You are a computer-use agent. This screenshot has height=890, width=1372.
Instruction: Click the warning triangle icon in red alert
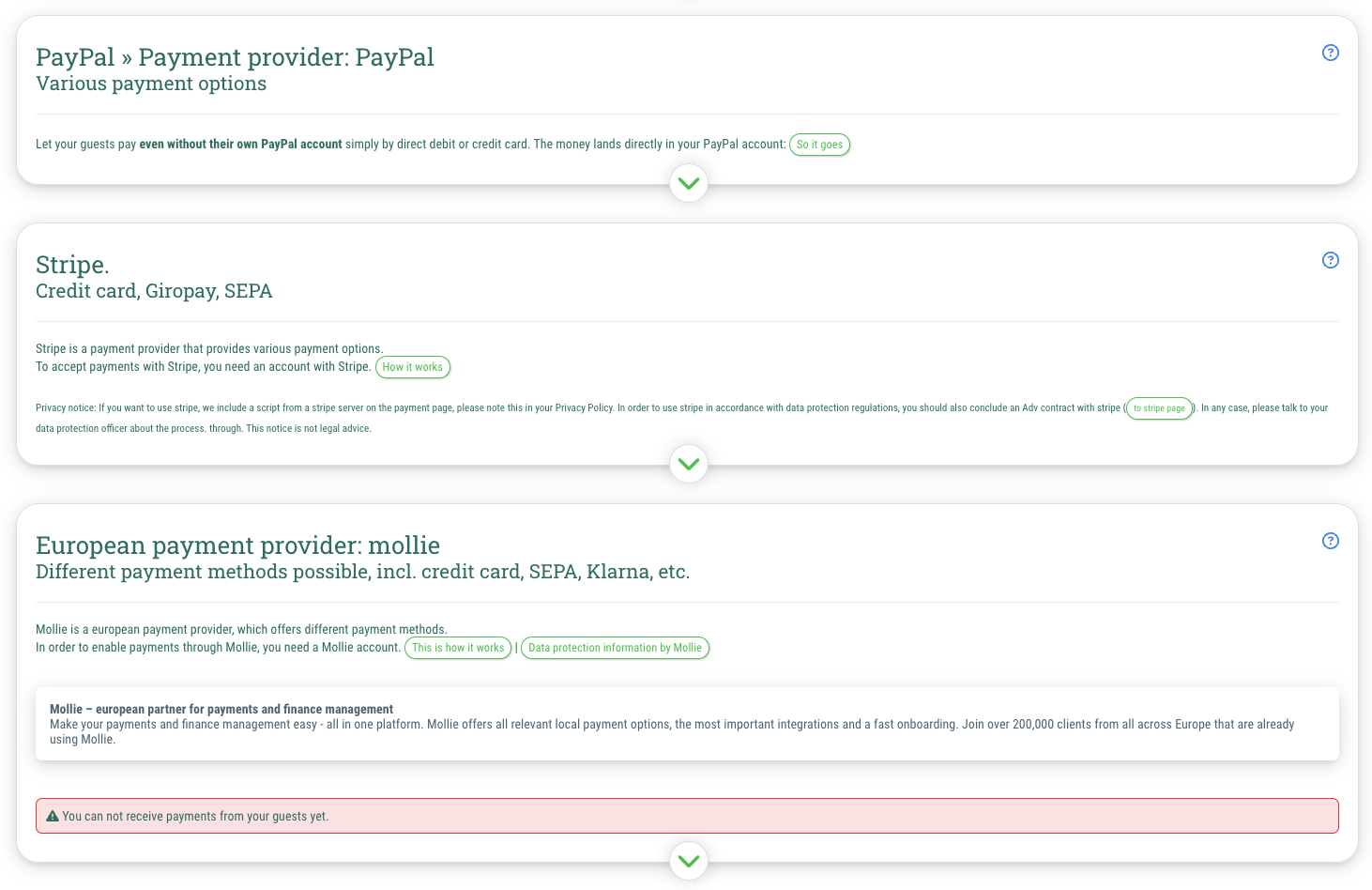(x=53, y=816)
